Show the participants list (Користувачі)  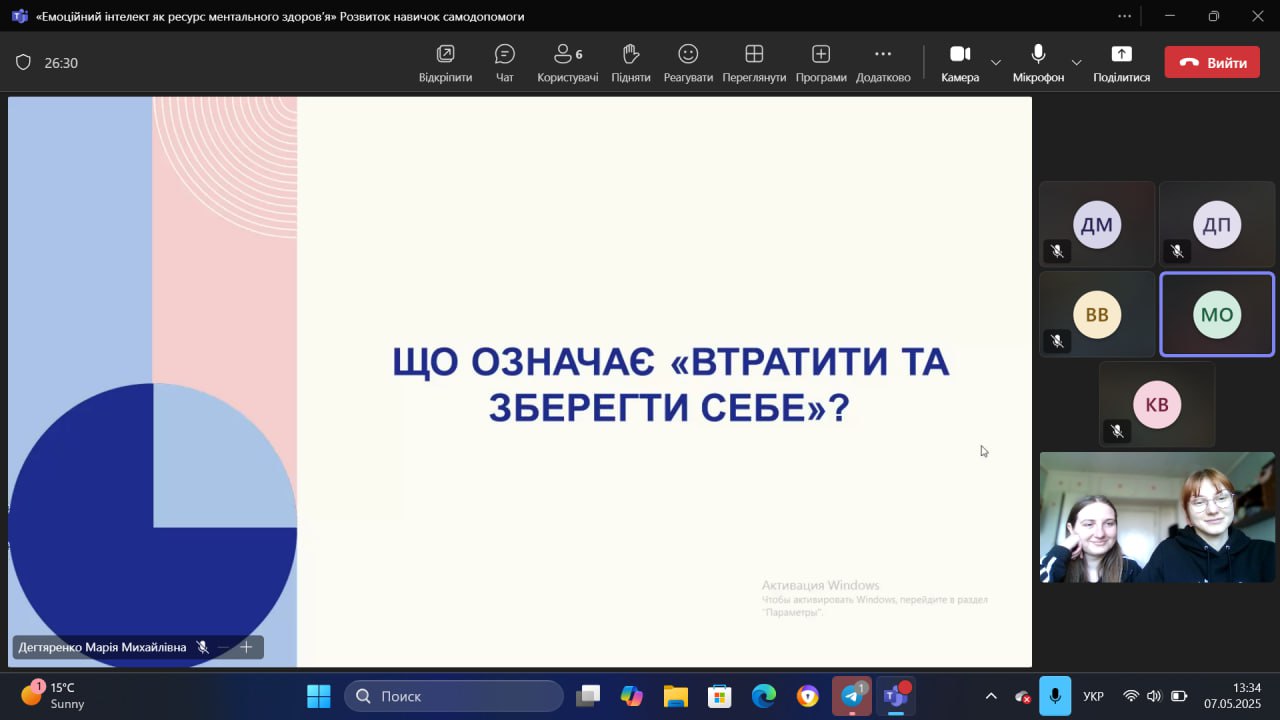coord(567,63)
